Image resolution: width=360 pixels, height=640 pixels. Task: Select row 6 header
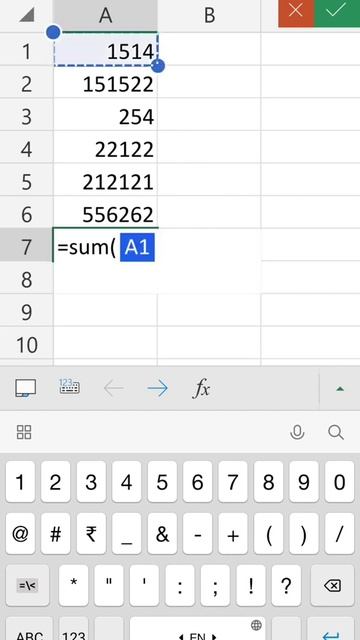pos(27,214)
